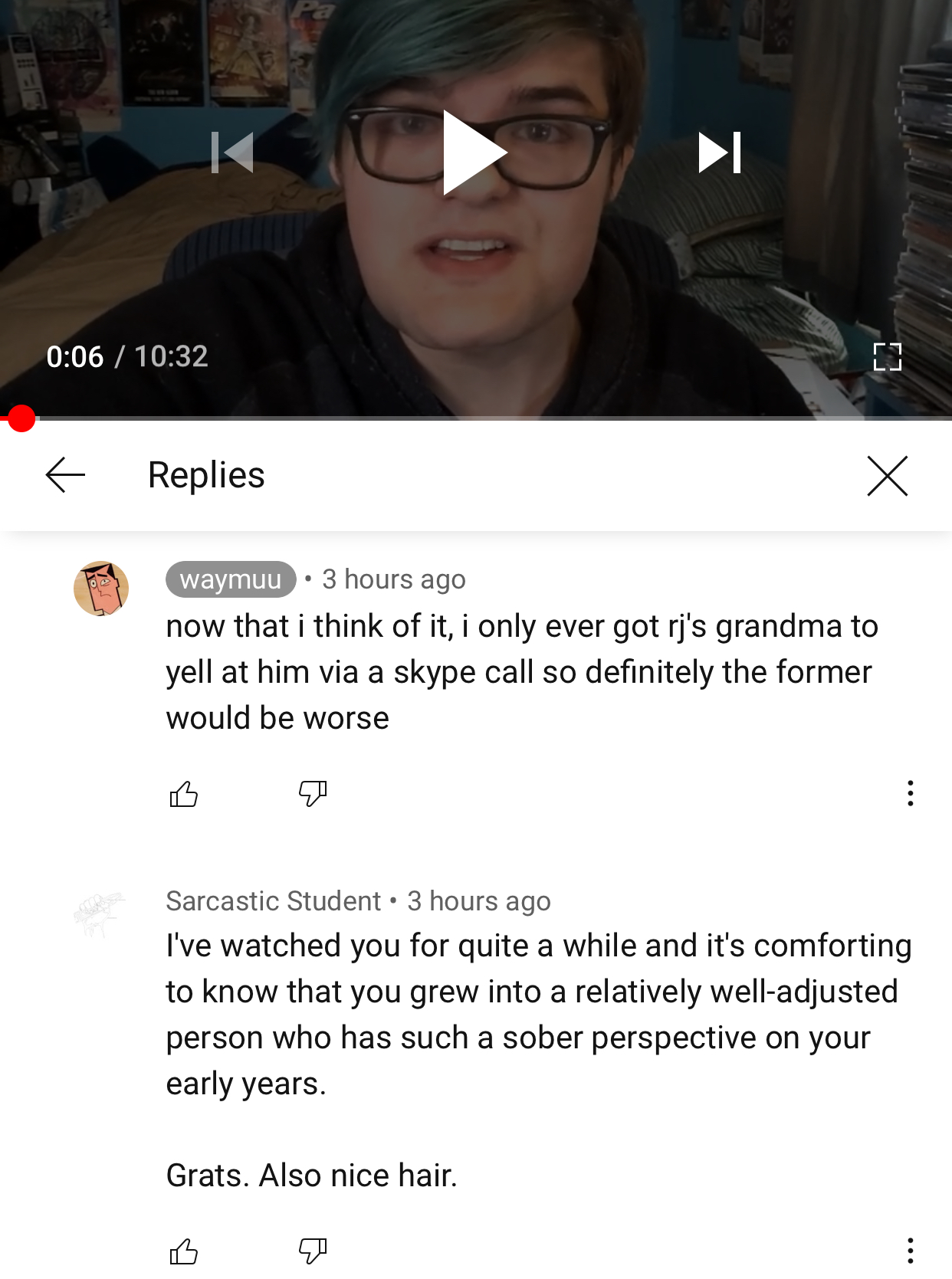Open more options for Sarcastic Student's reply
Image resolution: width=952 pixels, height=1279 pixels.
[910, 1251]
